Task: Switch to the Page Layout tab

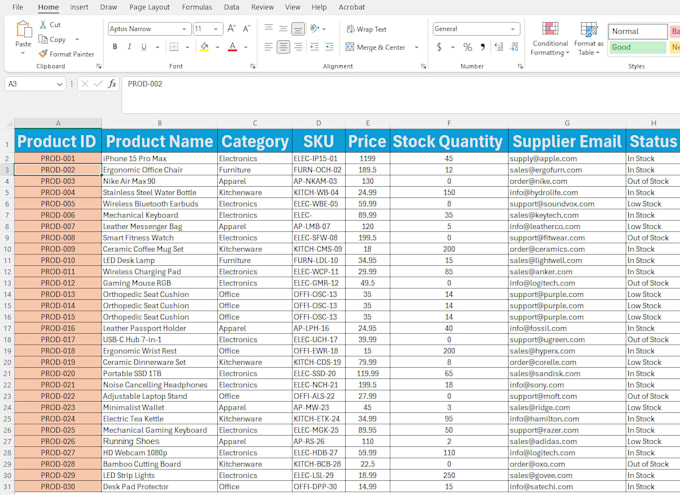Action: [x=149, y=7]
